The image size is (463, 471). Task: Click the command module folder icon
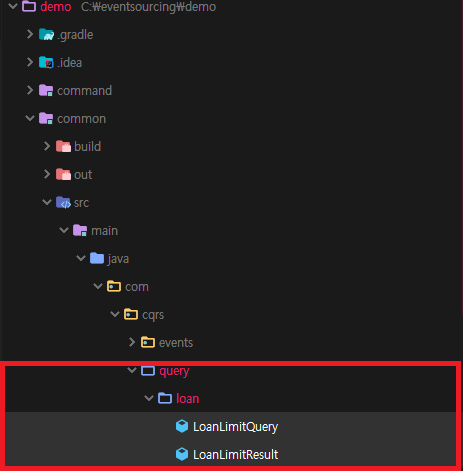point(46,90)
